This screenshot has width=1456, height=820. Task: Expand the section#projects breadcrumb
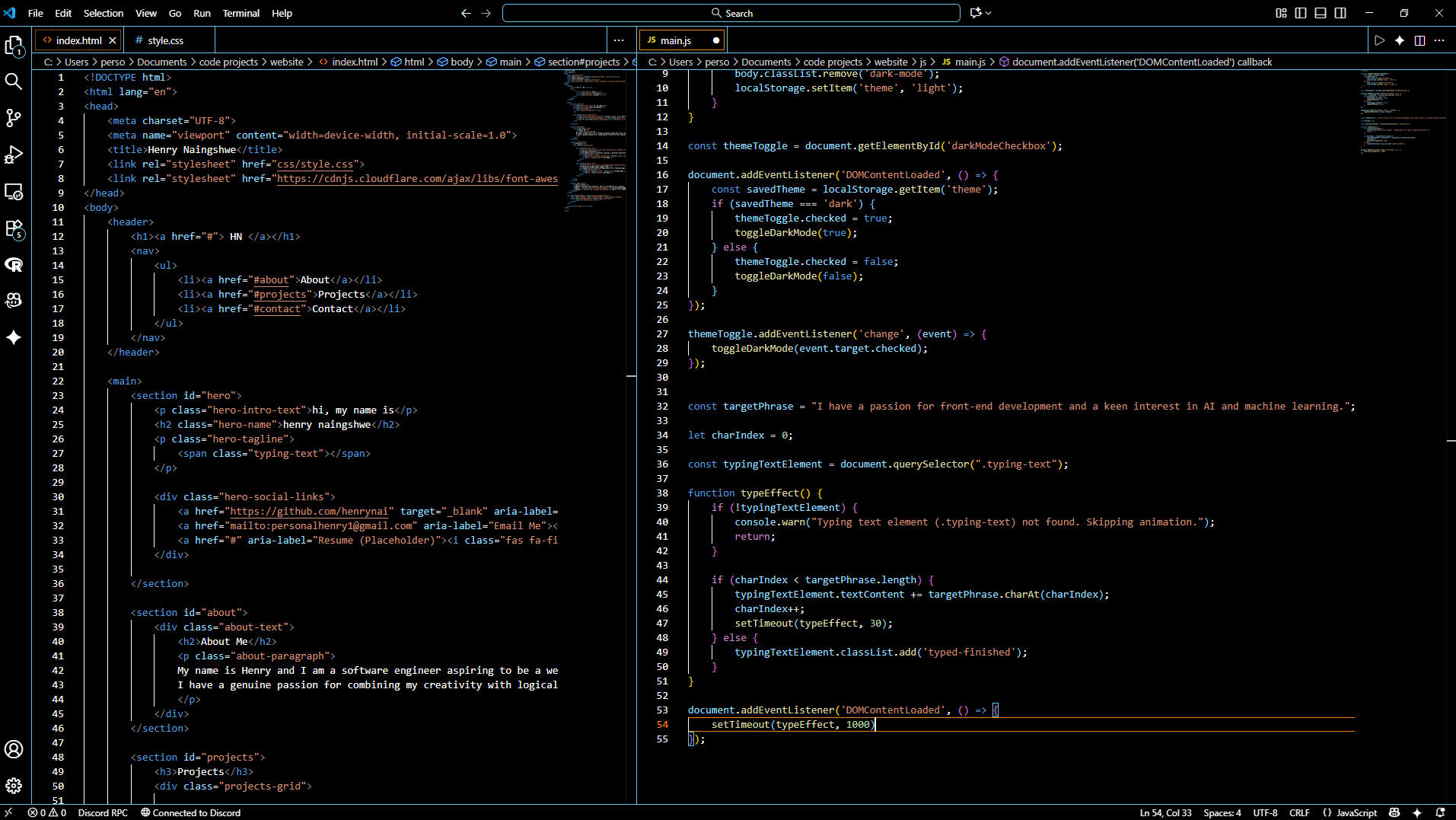tap(583, 62)
